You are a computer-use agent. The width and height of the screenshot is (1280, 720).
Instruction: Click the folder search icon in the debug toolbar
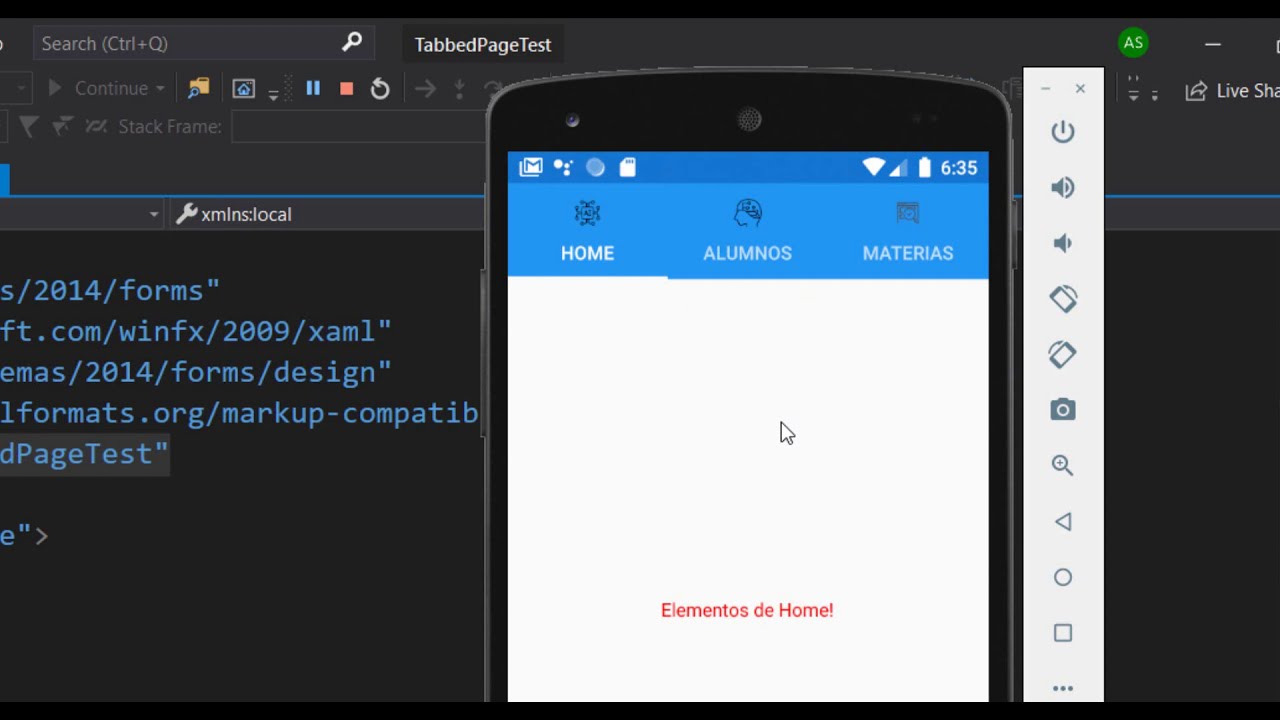pyautogui.click(x=199, y=88)
